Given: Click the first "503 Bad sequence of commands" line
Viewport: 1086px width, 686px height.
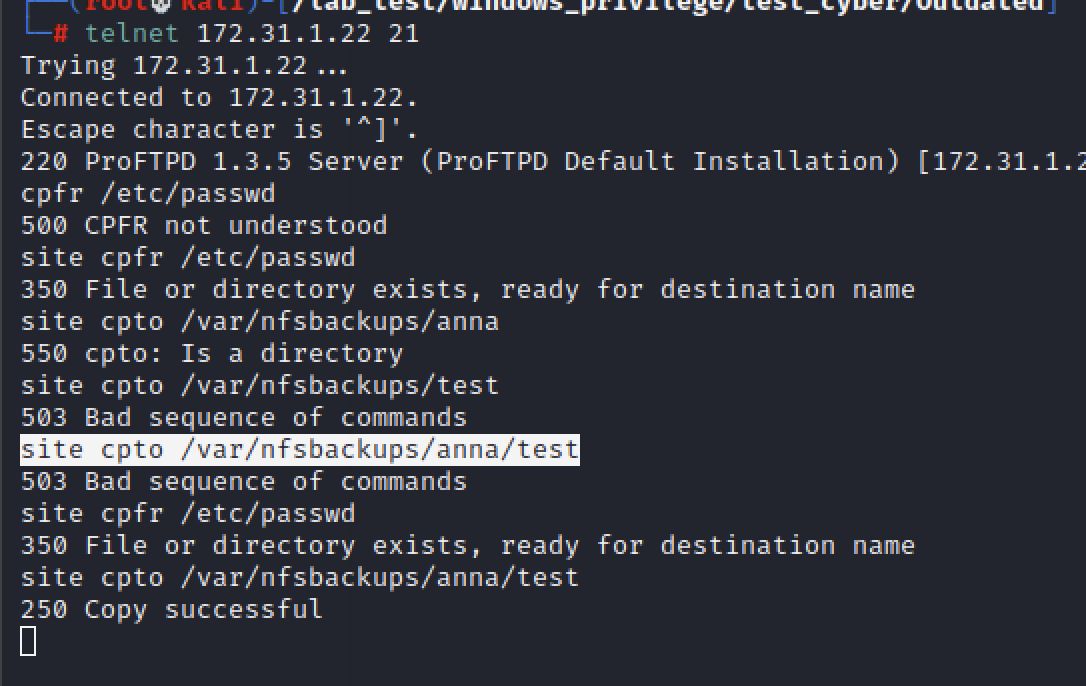Looking at the screenshot, I should [x=244, y=418].
